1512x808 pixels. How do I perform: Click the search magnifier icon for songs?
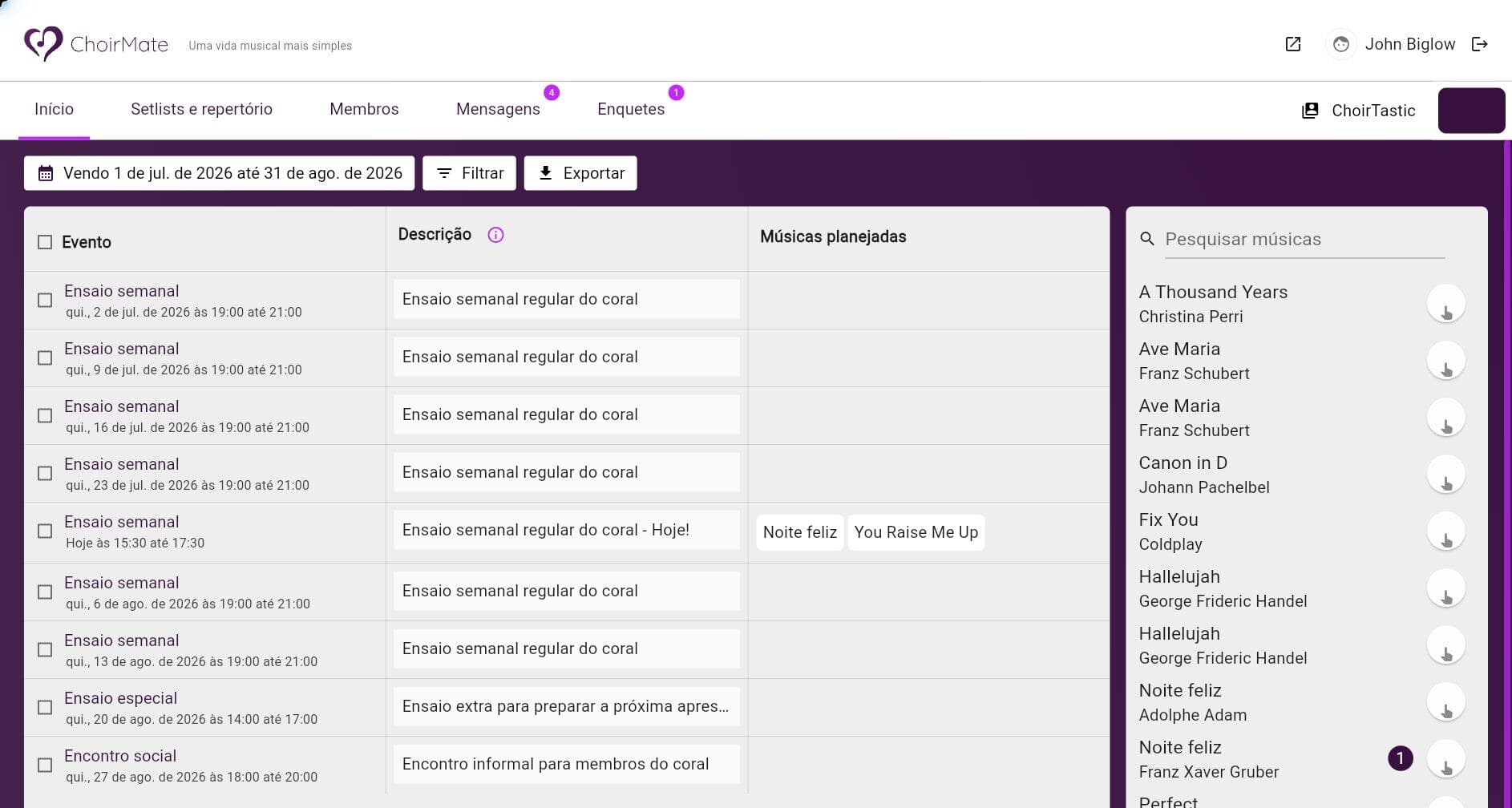coord(1147,239)
